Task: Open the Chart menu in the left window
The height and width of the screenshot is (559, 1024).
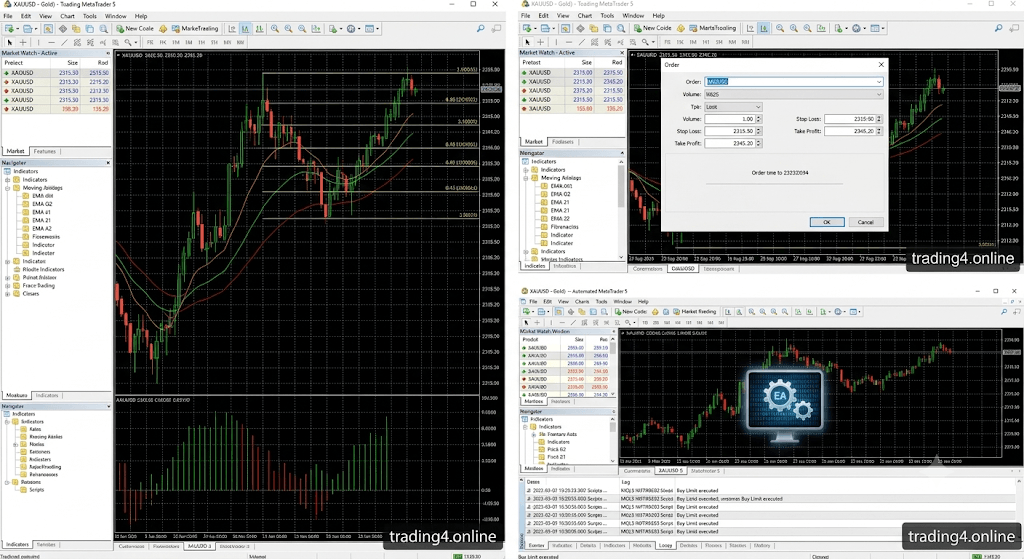Action: (67, 16)
